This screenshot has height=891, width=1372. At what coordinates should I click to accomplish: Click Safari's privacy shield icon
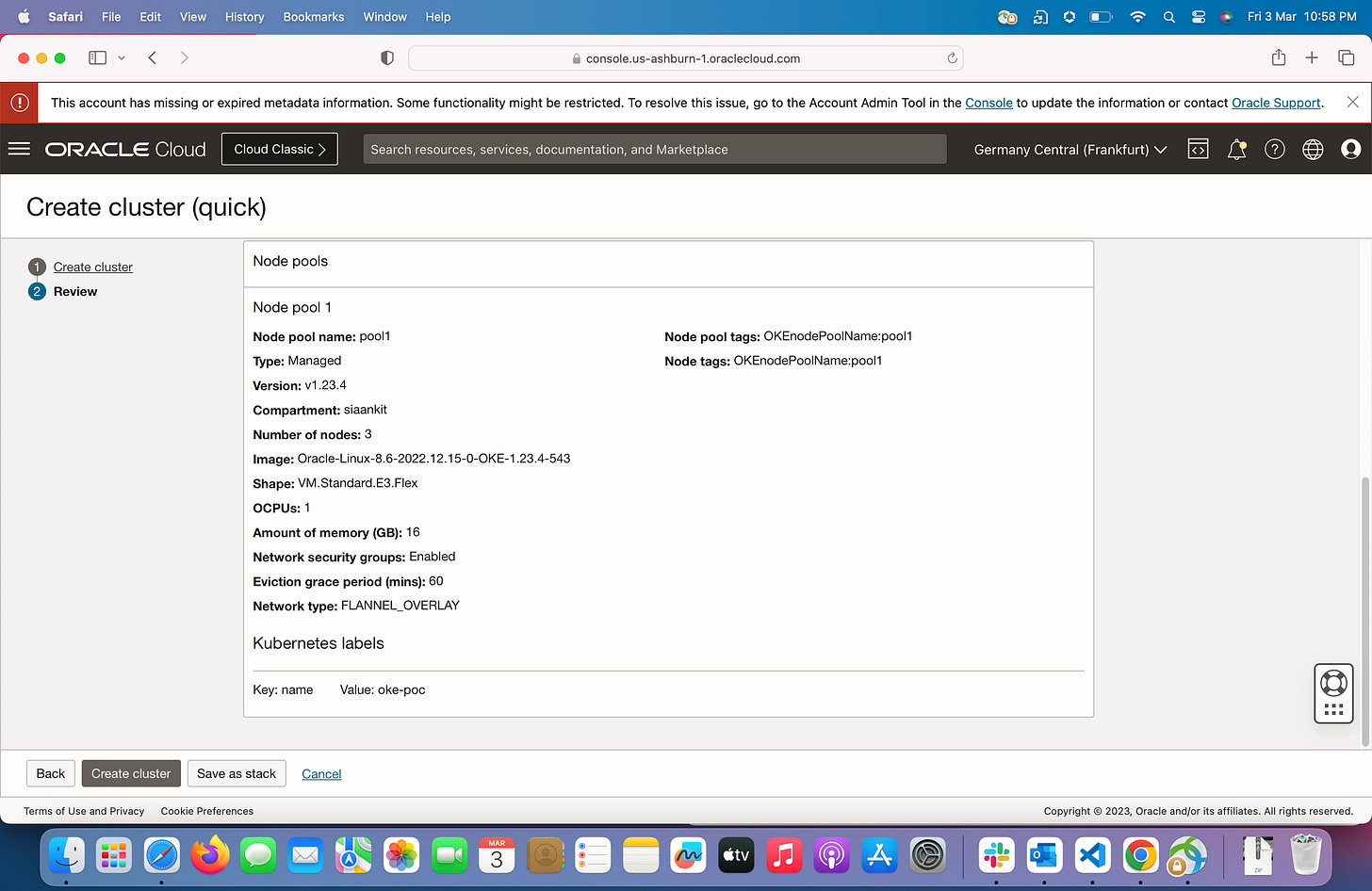pyautogui.click(x=386, y=57)
